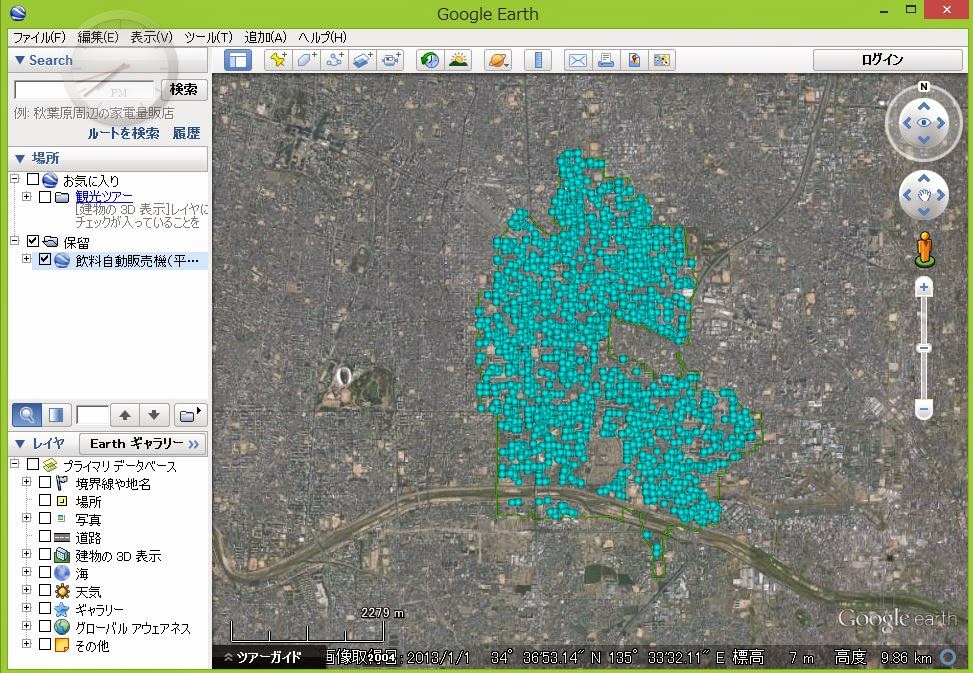Enable the 建物の 3D 表示 checkbox

pos(45,554)
